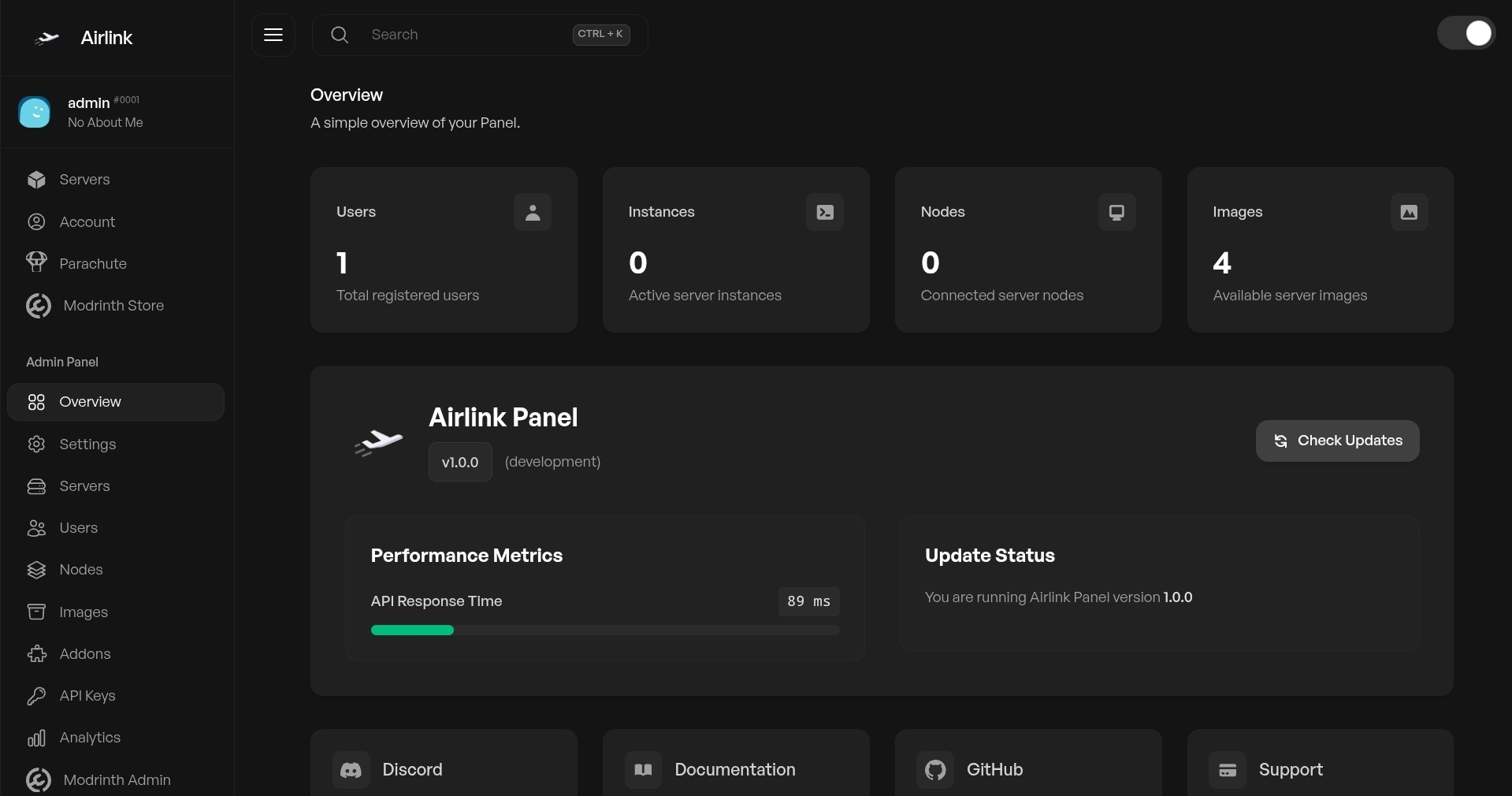Go to admin Settings page
This screenshot has width=1512, height=796.
pyautogui.click(x=87, y=444)
